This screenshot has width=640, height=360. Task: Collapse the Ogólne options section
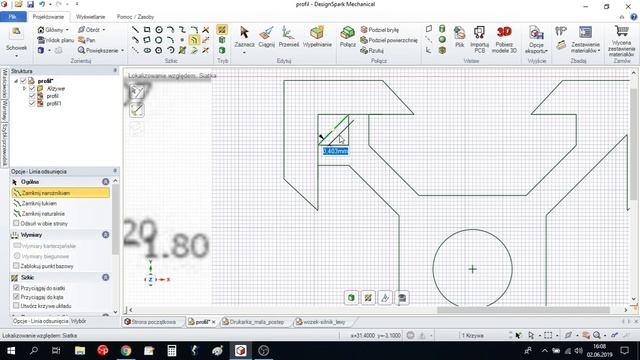pos(105,182)
